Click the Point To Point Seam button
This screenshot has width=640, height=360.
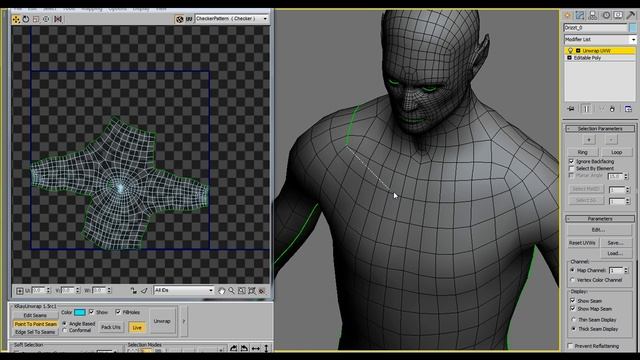[x=35, y=324]
